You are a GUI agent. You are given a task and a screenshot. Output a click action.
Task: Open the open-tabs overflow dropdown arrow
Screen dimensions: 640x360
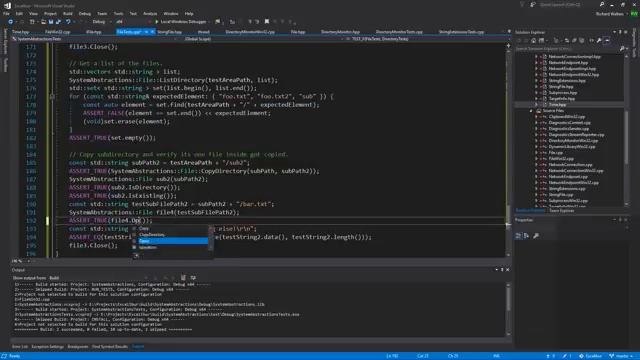(509, 31)
